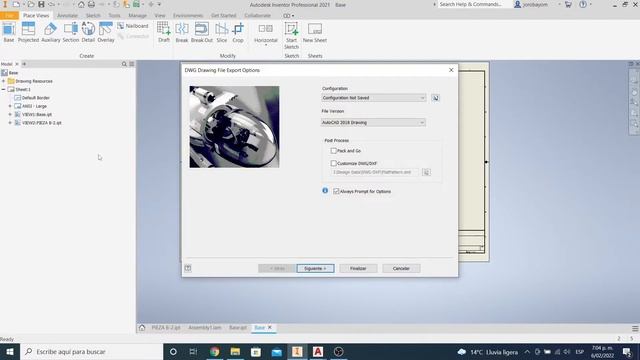640x360 pixels.
Task: Select the Detail view tool
Action: [88, 32]
